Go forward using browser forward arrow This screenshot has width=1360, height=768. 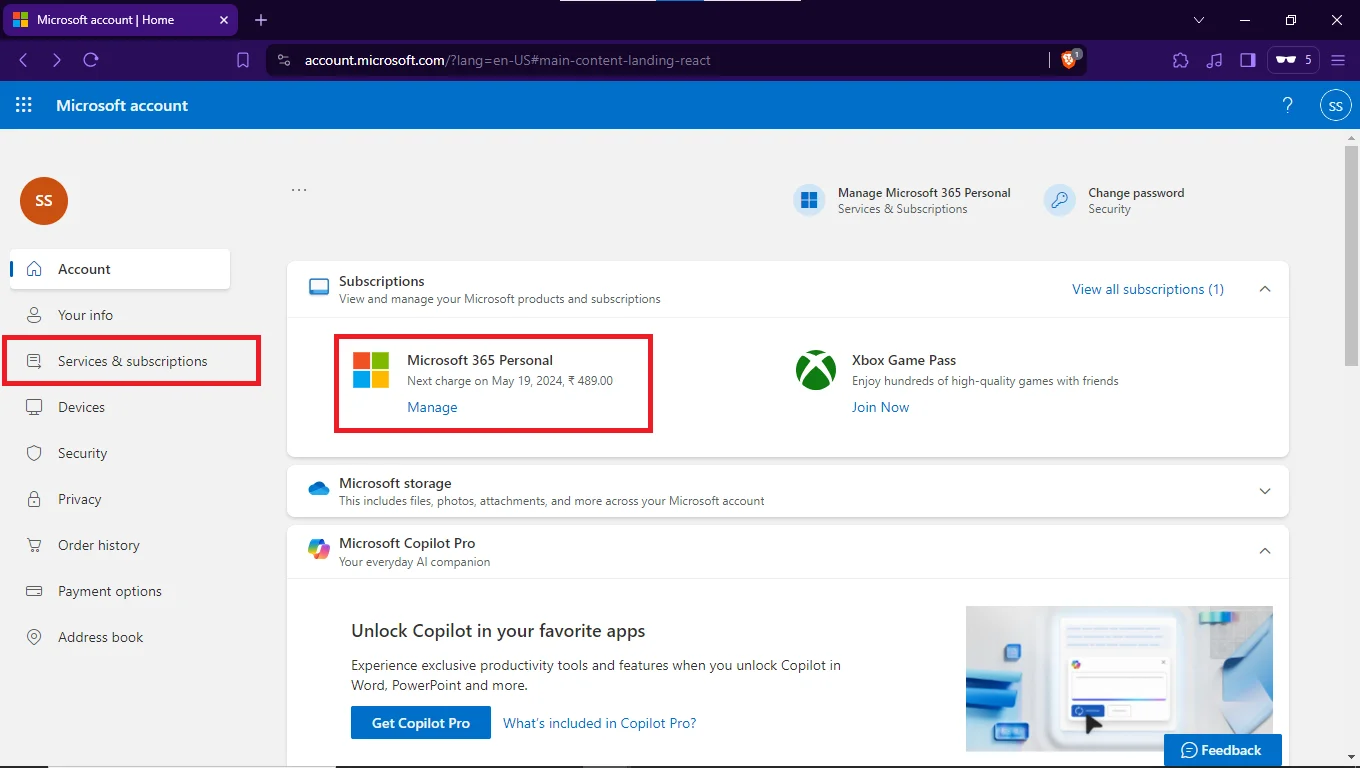pyautogui.click(x=57, y=60)
